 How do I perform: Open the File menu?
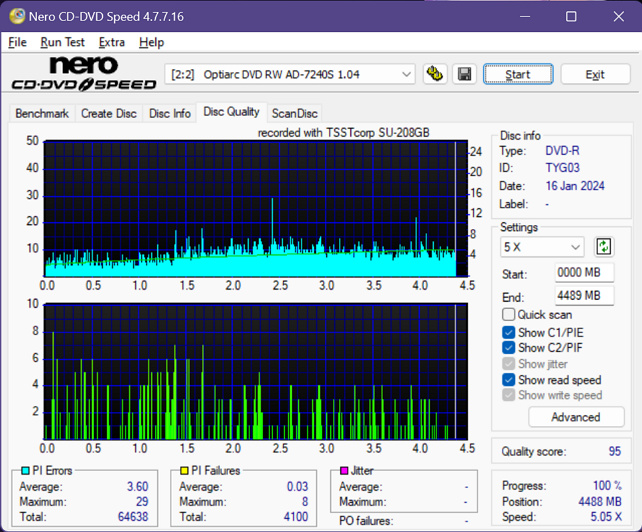coord(17,42)
